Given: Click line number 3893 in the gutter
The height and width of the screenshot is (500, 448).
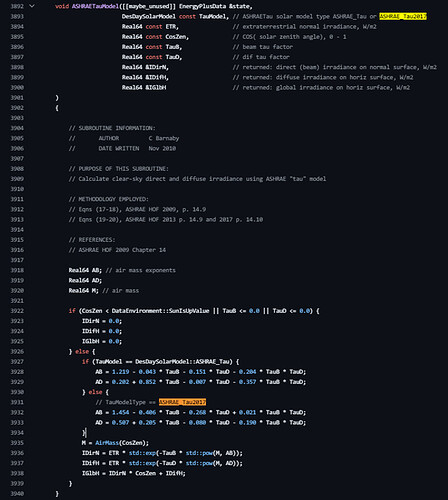Looking at the screenshot, I should (17, 16).
